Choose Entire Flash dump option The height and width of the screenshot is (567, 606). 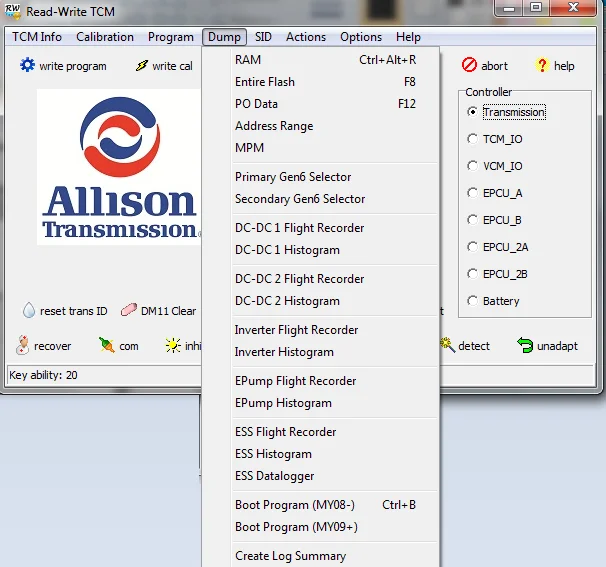[x=321, y=82]
